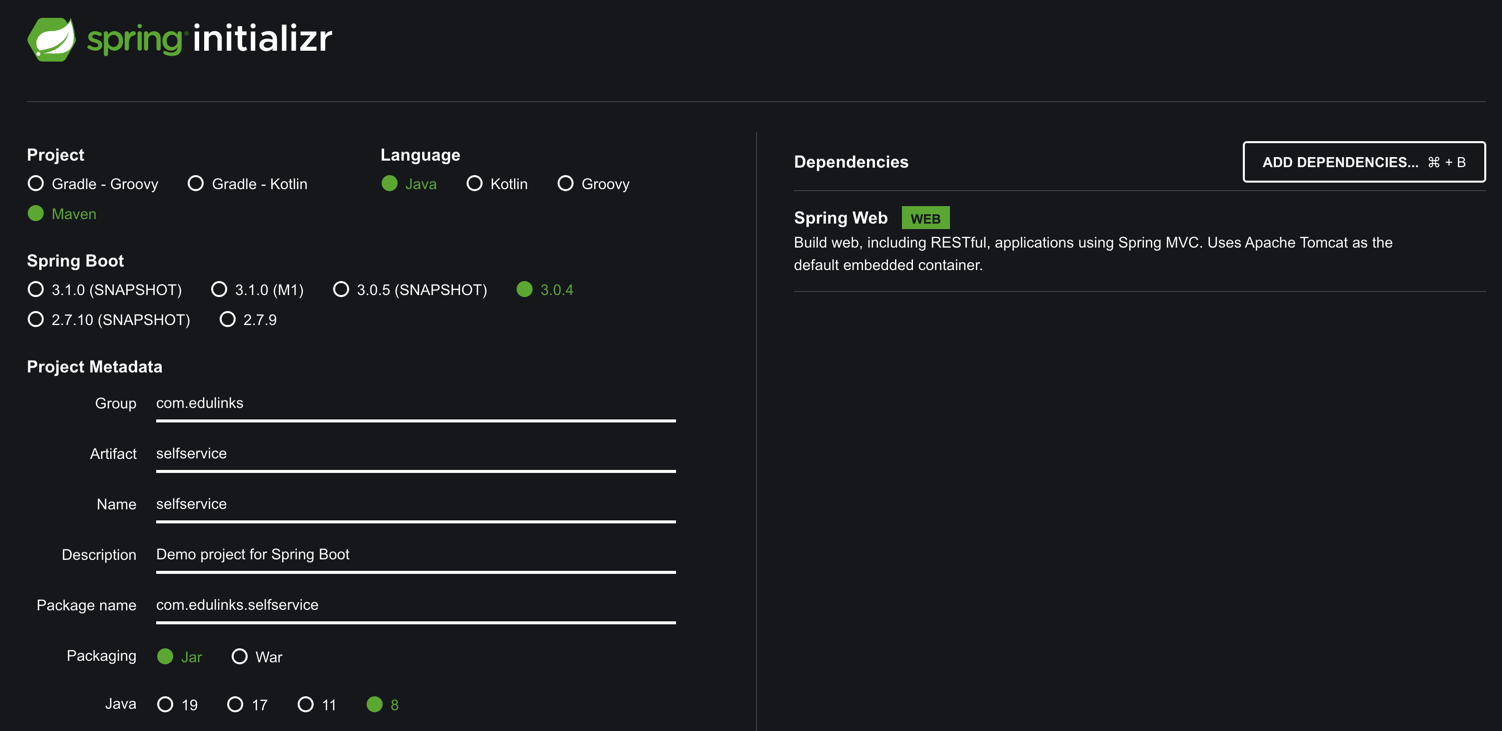Select War packaging option
This screenshot has width=1502, height=731.
257,657
